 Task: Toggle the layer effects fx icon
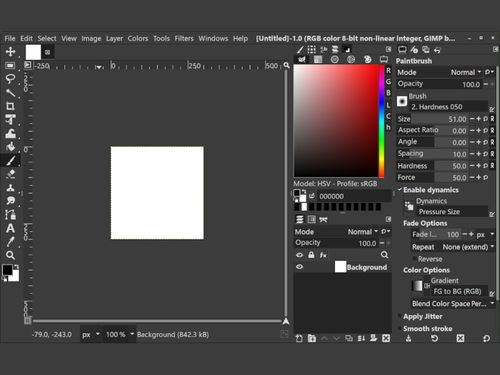click(323, 255)
